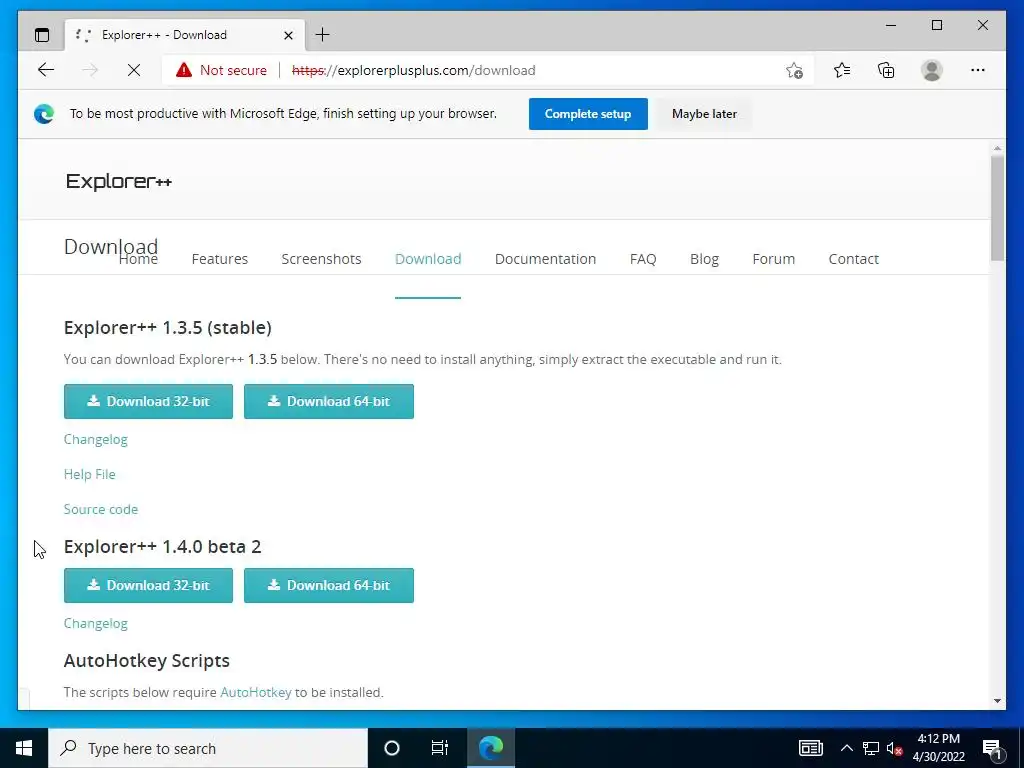The height and width of the screenshot is (768, 1024).
Task: Click the Explorer++ 1.4.0 beta 2 heading
Action: click(x=163, y=547)
